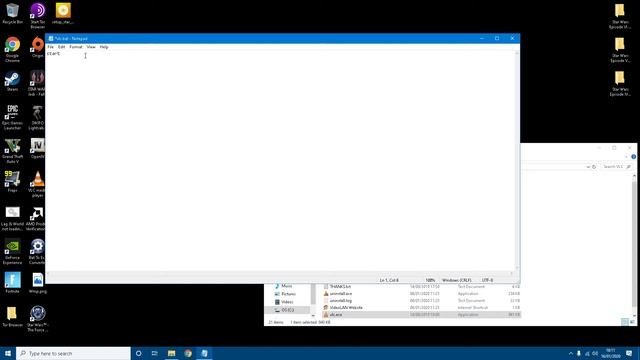Select the topmost Star Wars Episode folder
The height and width of the screenshot is (360, 640).
pos(620,16)
